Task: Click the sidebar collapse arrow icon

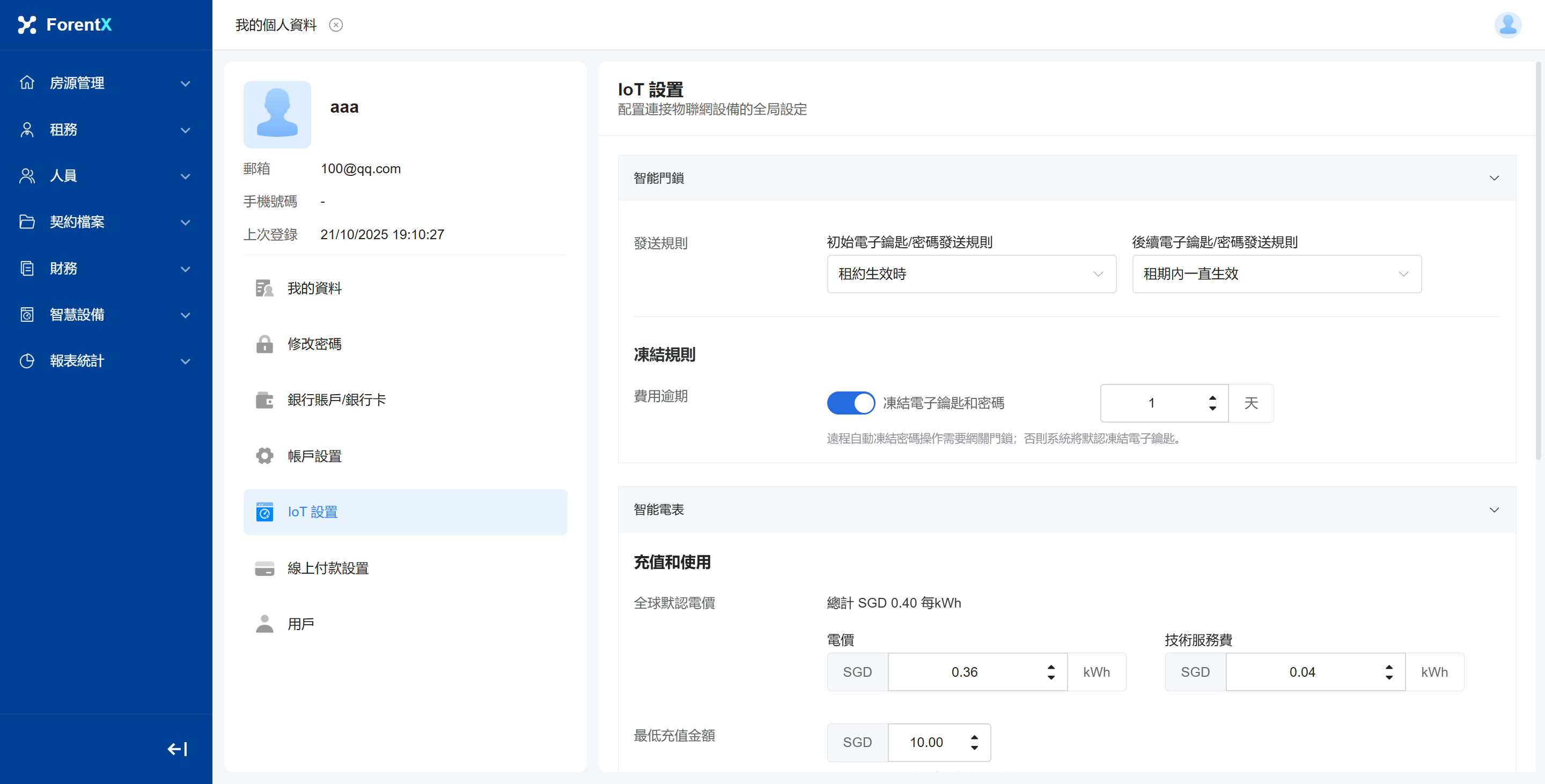Action: click(x=177, y=749)
